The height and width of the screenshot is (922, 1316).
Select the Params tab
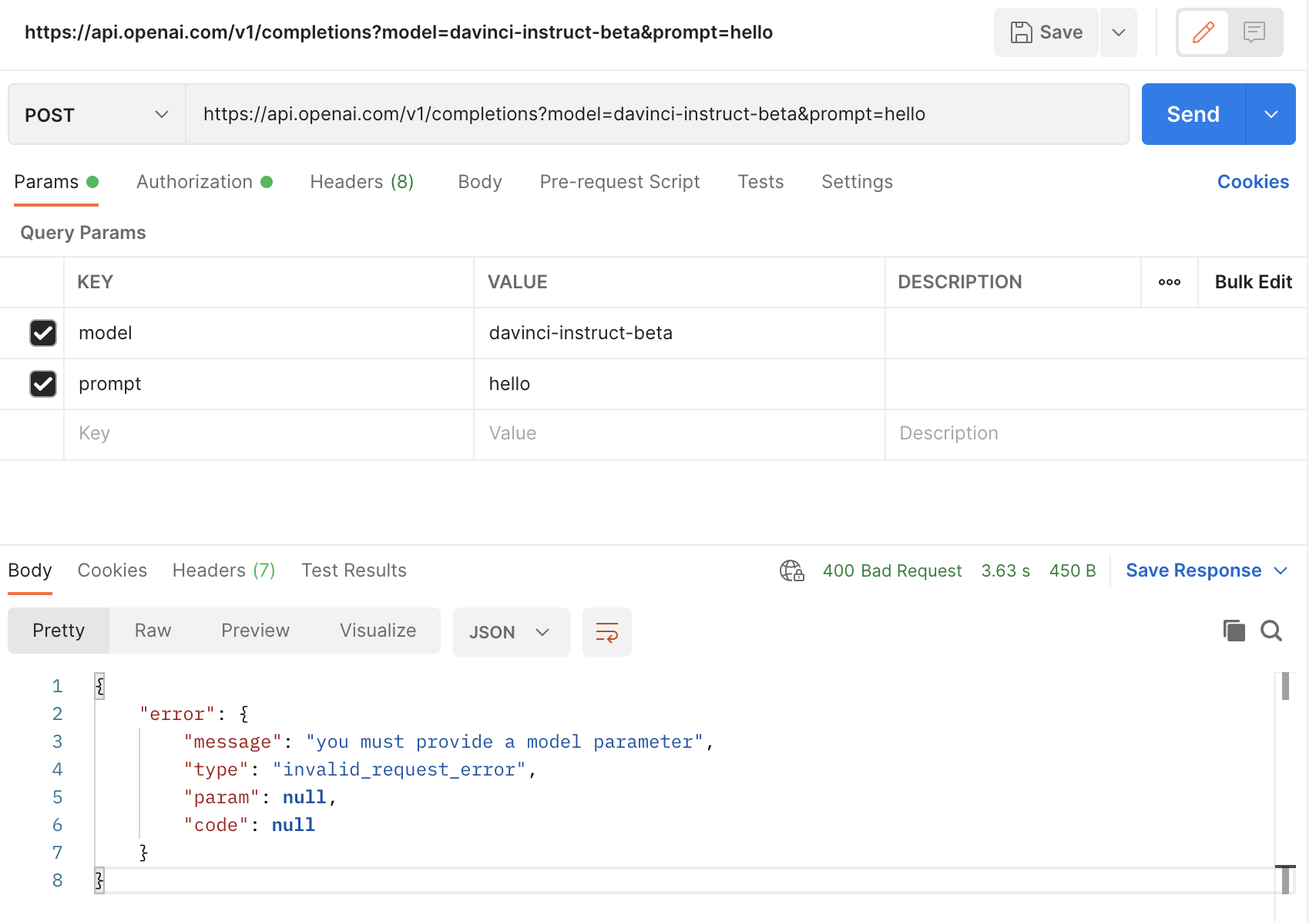pyautogui.click(x=56, y=182)
